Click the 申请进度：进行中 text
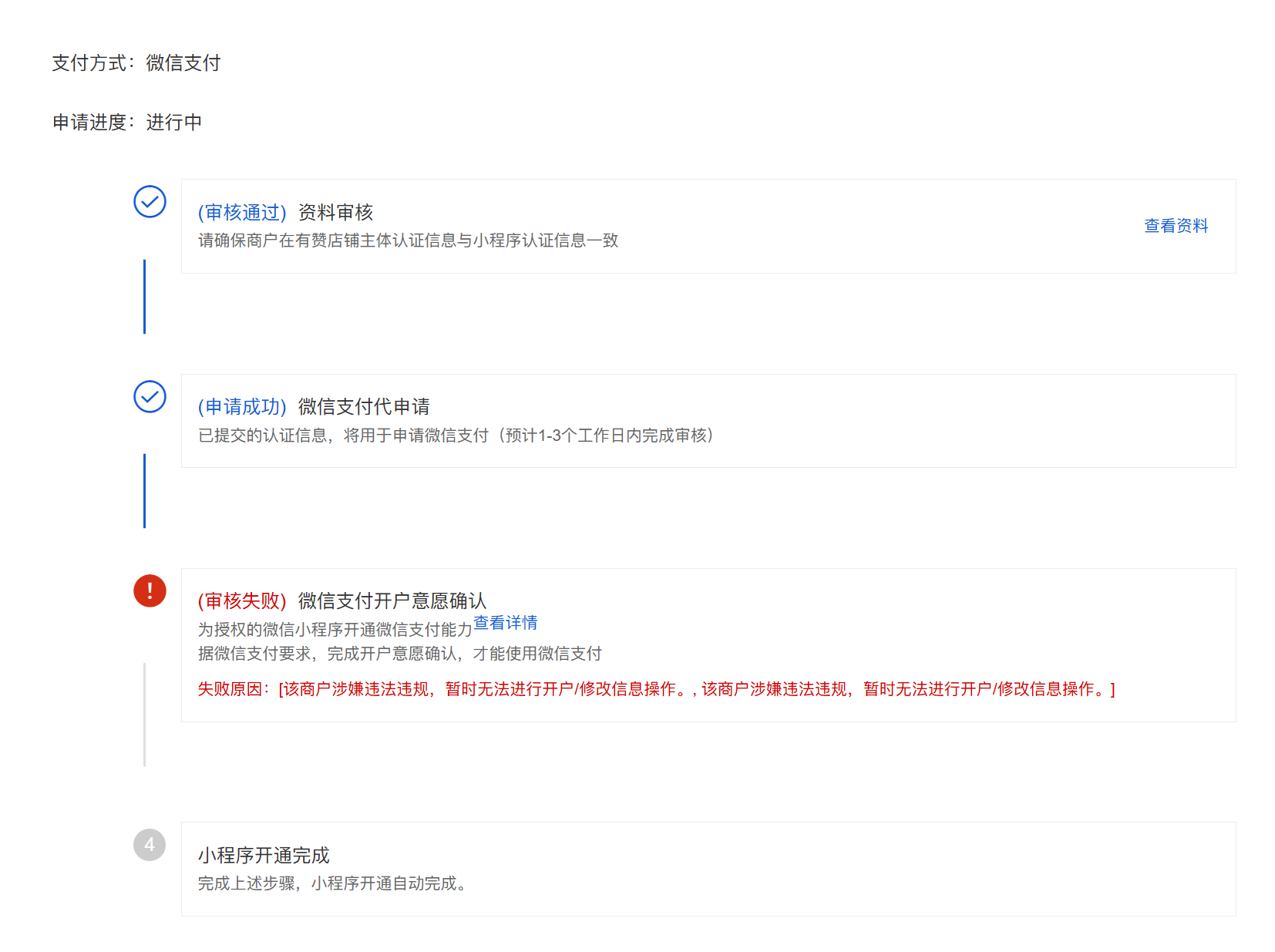The width and height of the screenshot is (1275, 952). [x=127, y=123]
